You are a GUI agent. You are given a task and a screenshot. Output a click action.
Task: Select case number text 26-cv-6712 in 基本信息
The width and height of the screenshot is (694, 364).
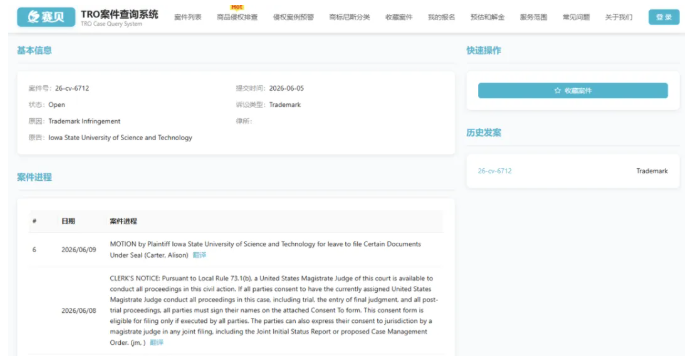72,89
